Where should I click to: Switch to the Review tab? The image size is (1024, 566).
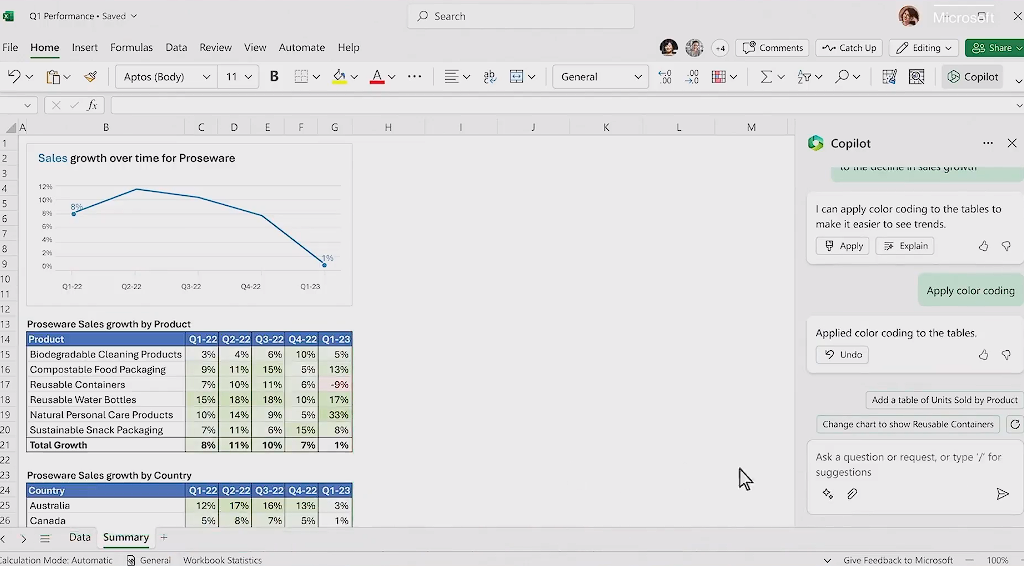click(x=216, y=48)
